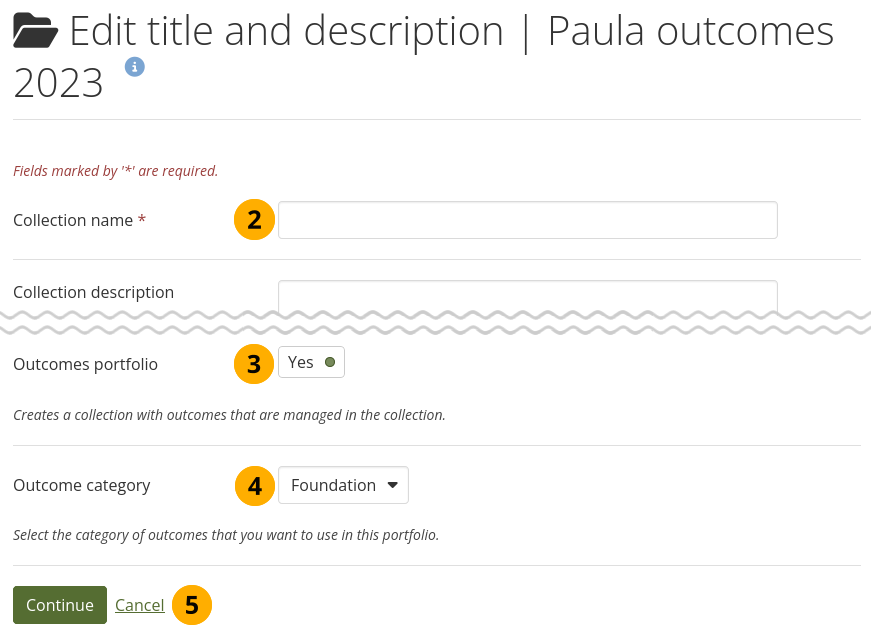
Task: Click into the Collection description field
Action: click(527, 294)
